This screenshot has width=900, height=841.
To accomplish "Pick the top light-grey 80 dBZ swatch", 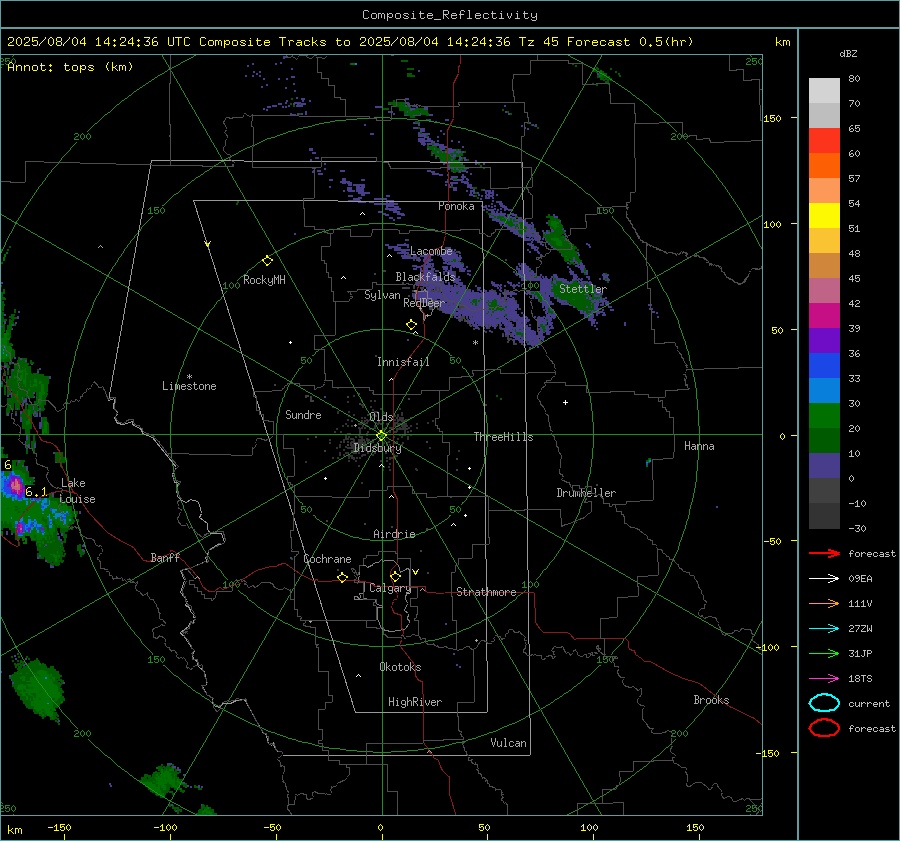I will (824, 91).
